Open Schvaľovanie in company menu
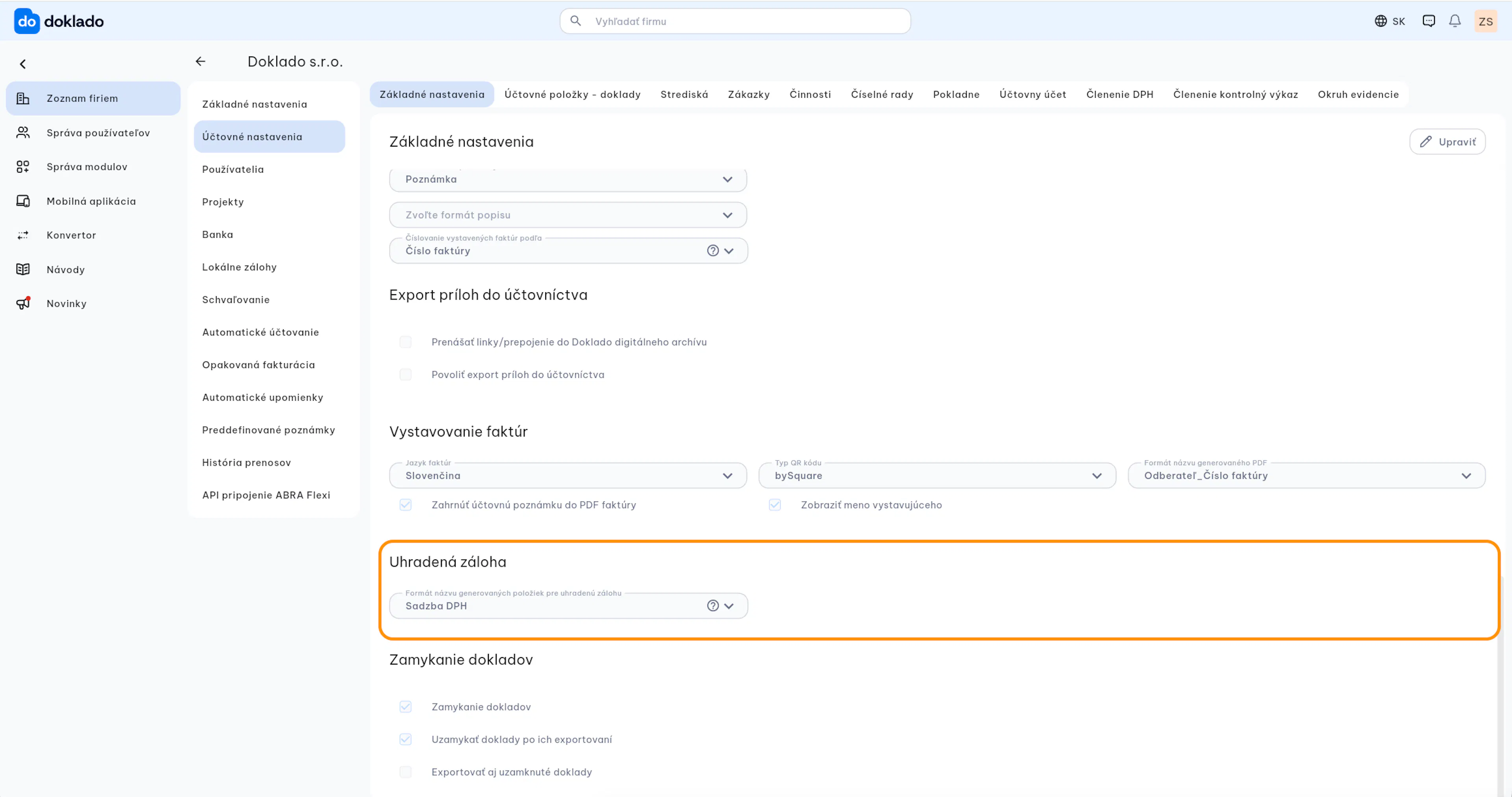 coord(269,299)
